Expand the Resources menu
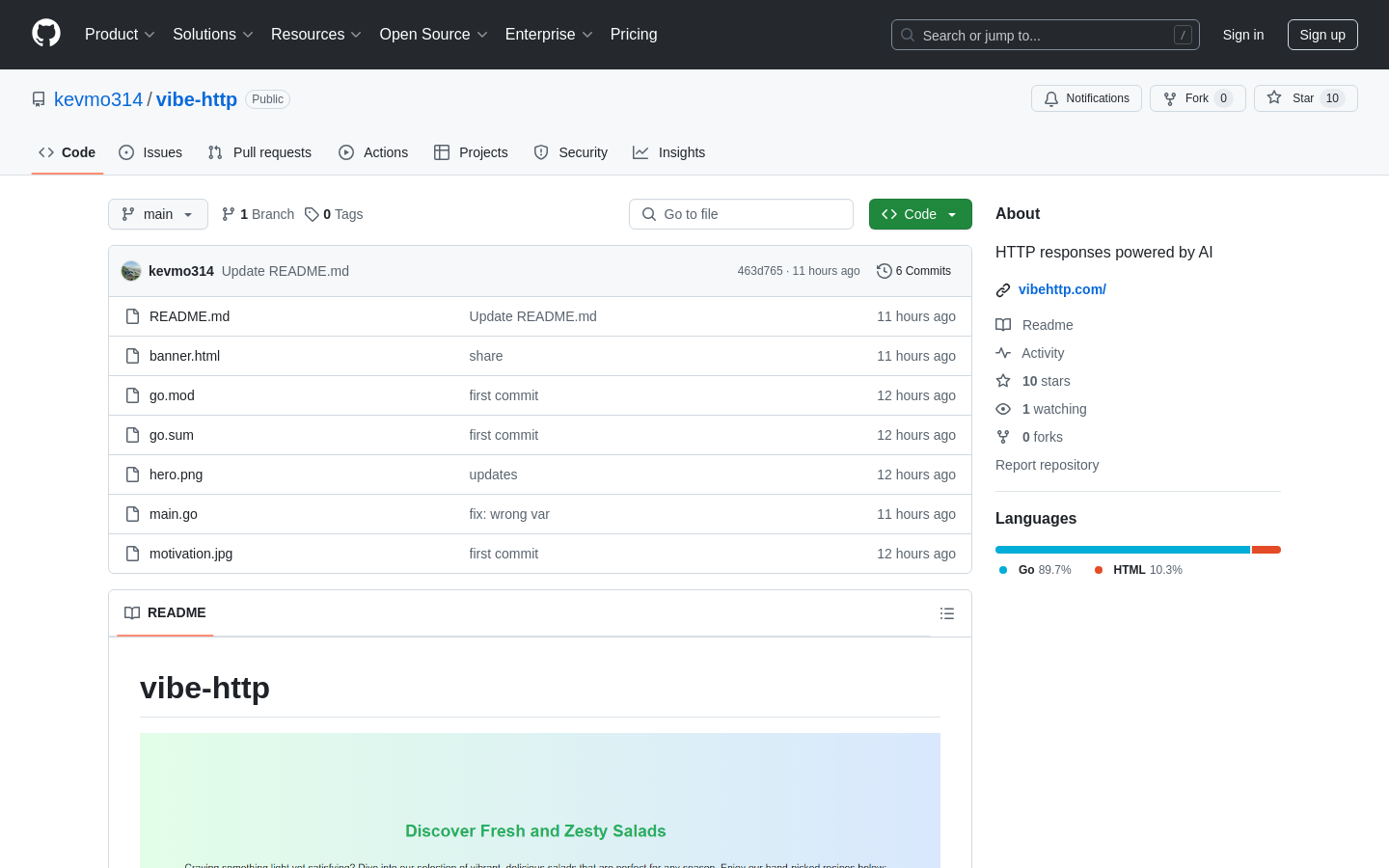Image resolution: width=1389 pixels, height=868 pixels. coord(316,35)
